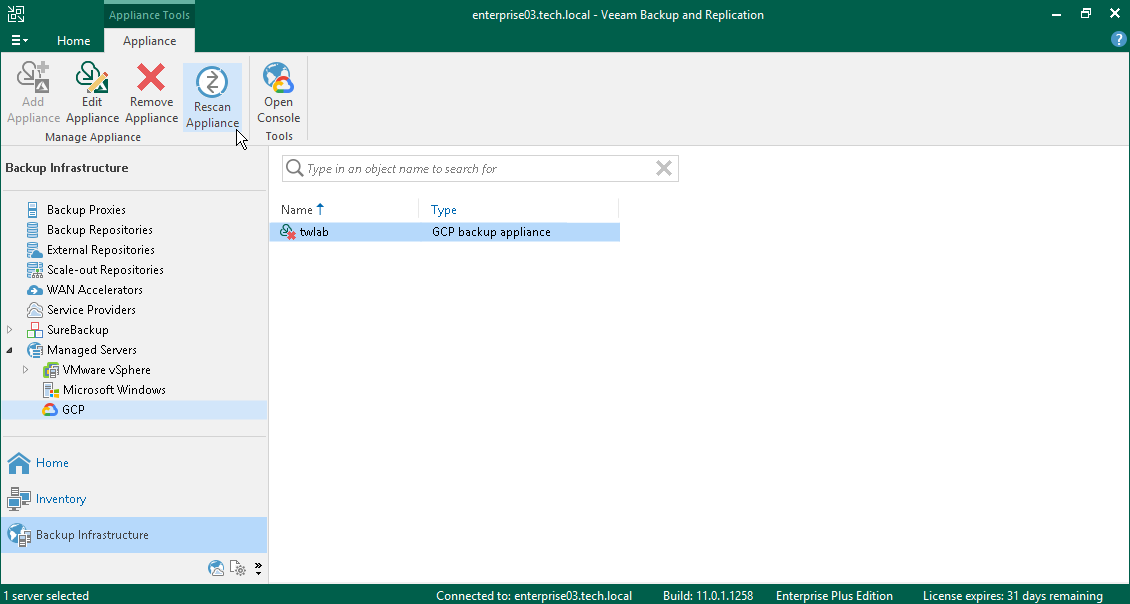Click the 'Backup Infrastructure' pane heading
This screenshot has height=604, width=1130.
(x=67, y=168)
